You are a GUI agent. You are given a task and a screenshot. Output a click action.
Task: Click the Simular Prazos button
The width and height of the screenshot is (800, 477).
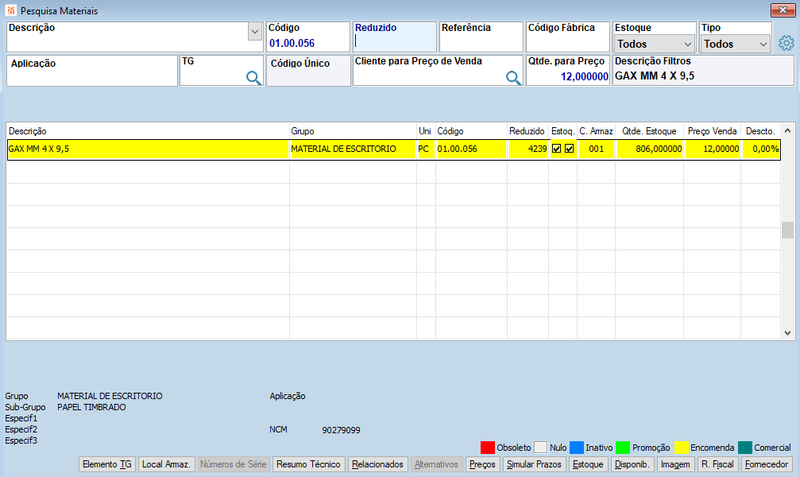click(x=534, y=464)
